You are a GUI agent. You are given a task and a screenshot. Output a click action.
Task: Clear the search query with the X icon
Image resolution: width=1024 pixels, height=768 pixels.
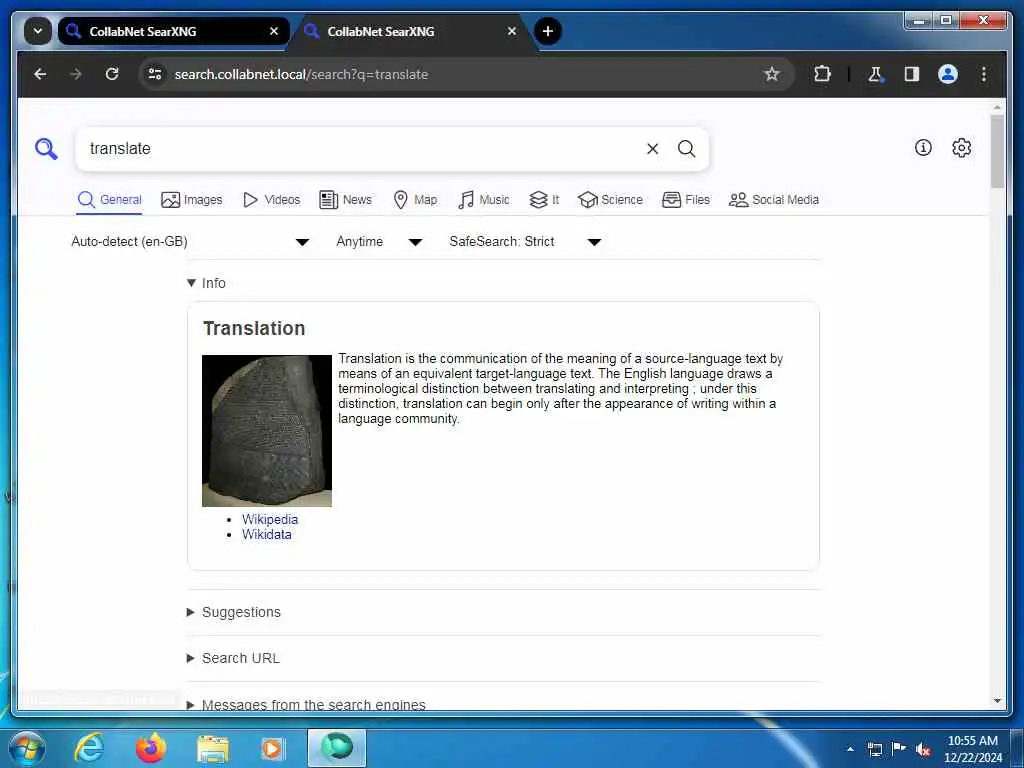pyautogui.click(x=652, y=149)
